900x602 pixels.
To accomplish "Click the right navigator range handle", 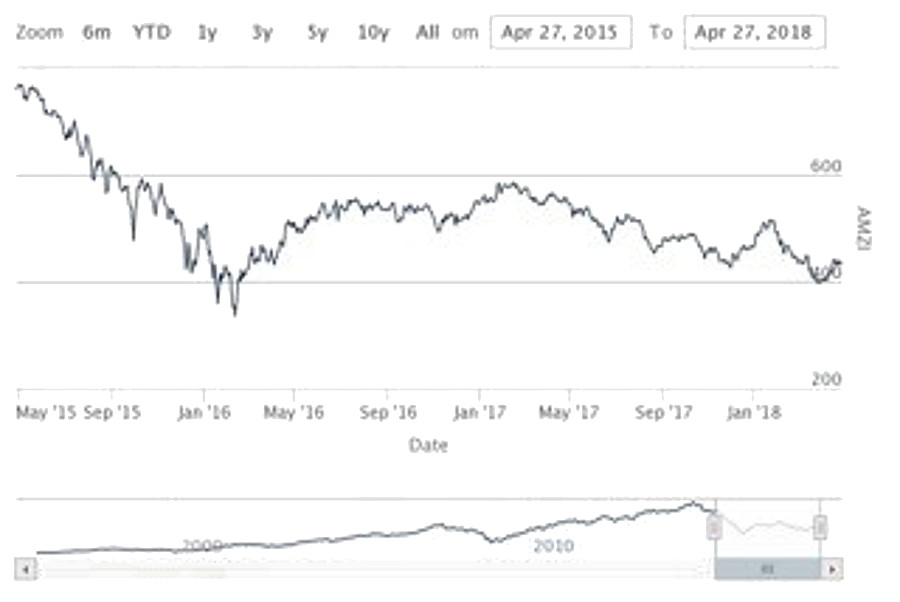I will coord(820,527).
